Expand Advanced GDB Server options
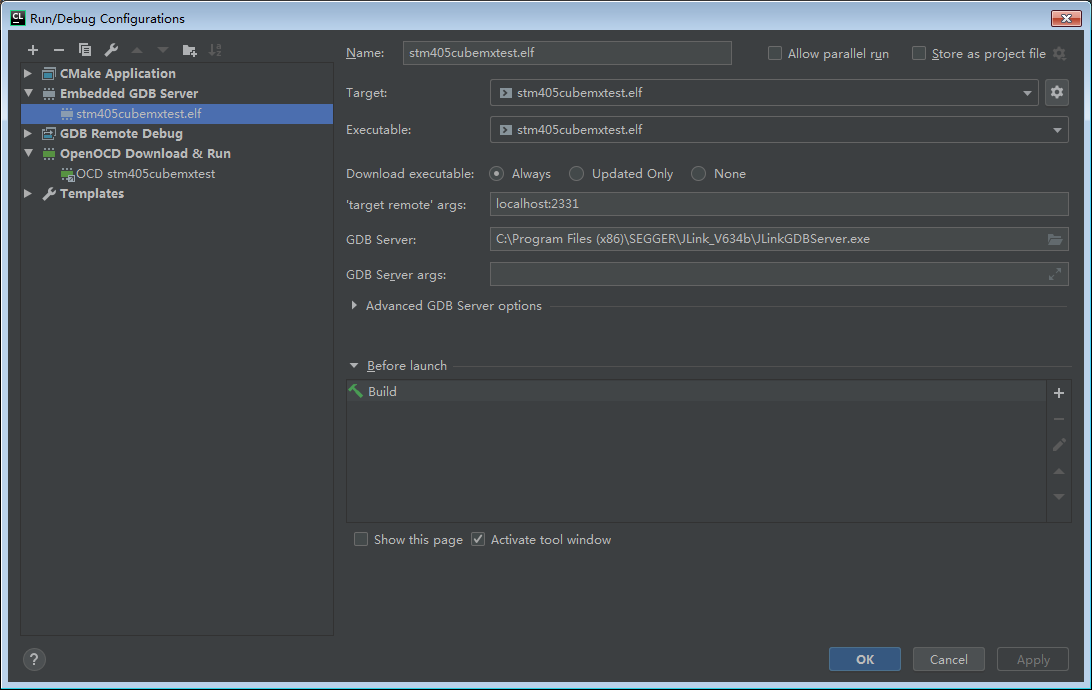This screenshot has width=1092, height=690. point(353,306)
